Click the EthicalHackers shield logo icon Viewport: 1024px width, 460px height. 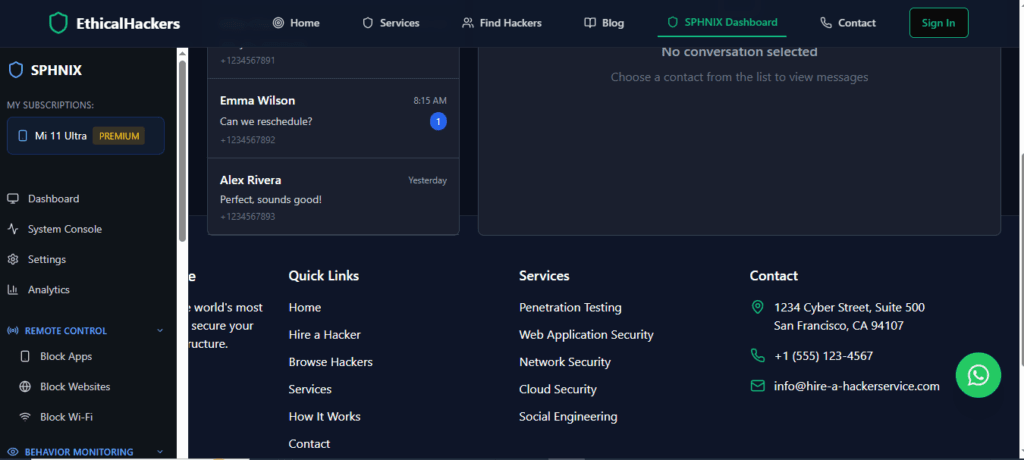pyautogui.click(x=58, y=23)
